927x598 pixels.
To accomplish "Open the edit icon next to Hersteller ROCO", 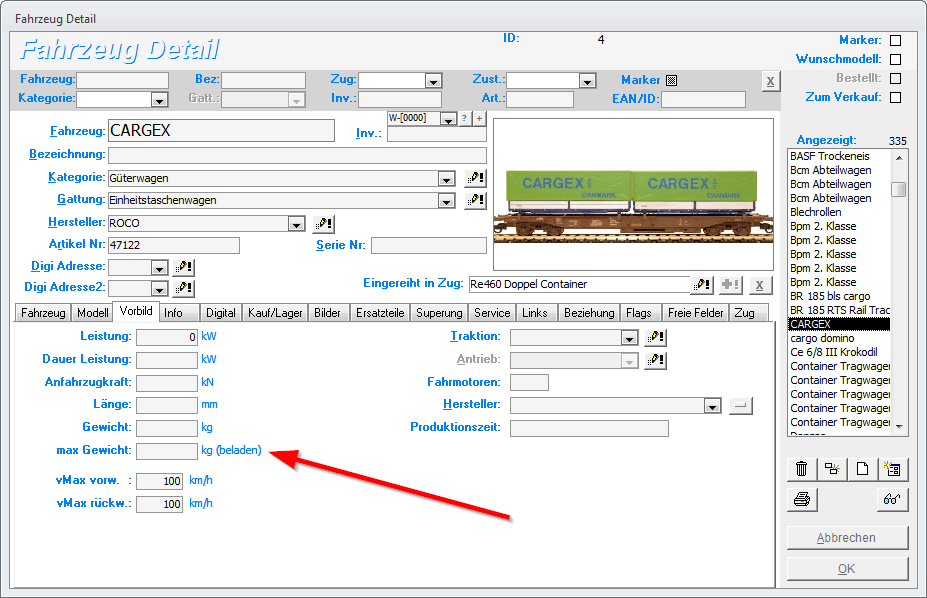I will tap(323, 223).
